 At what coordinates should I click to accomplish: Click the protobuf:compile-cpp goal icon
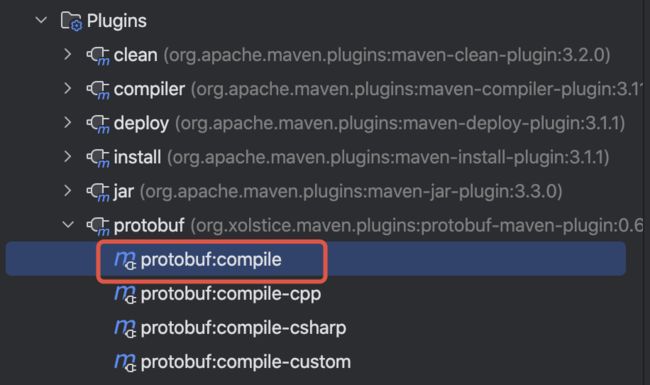click(125, 294)
